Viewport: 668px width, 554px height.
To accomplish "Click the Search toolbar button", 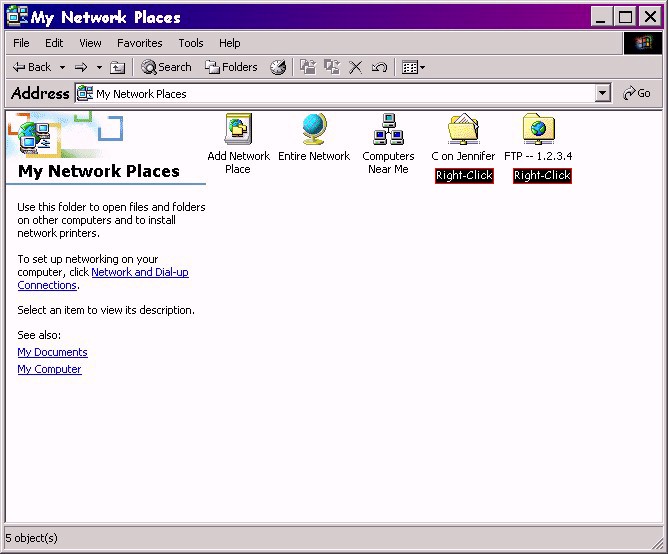I will coord(166,67).
